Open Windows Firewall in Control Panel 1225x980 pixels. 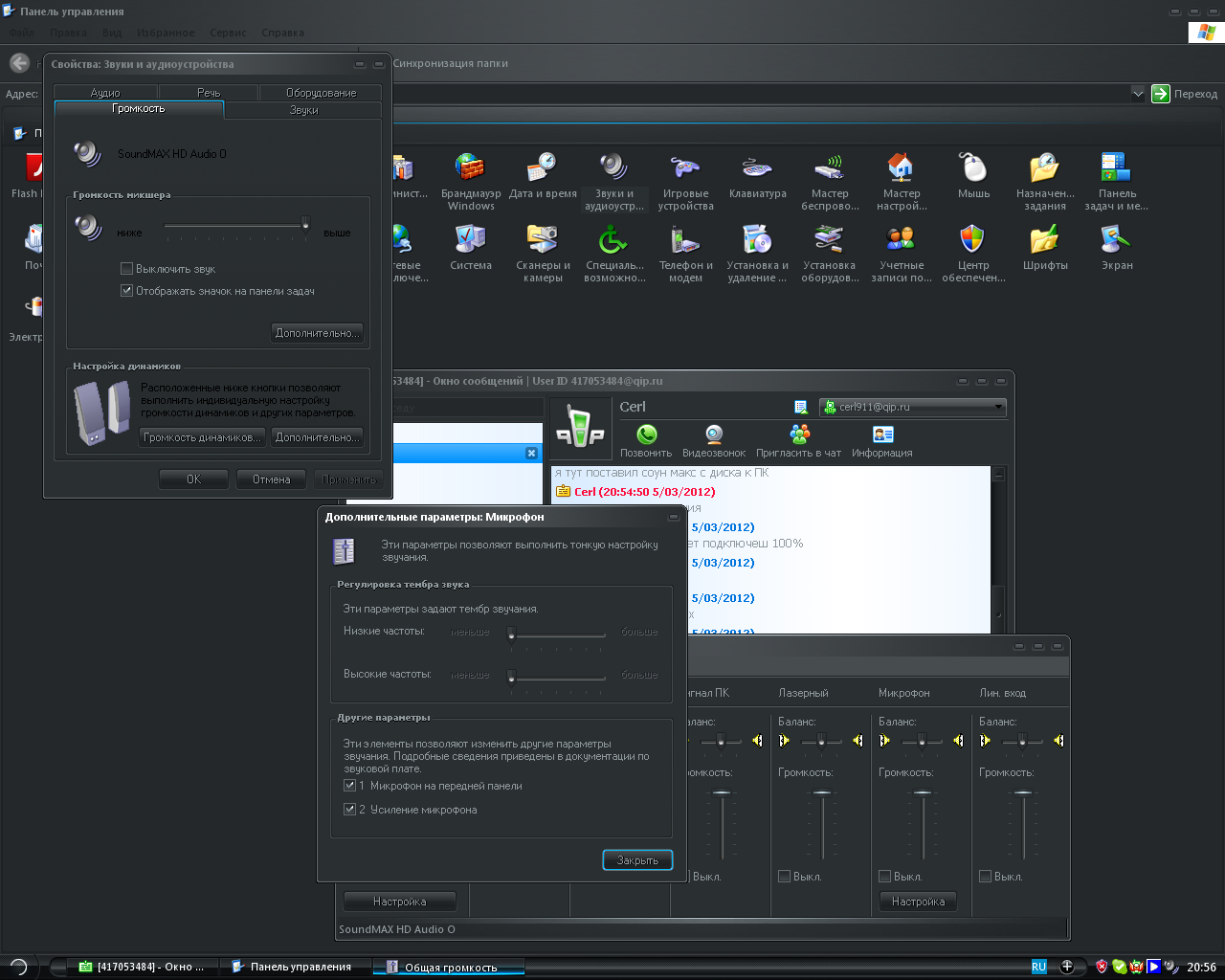point(470,181)
